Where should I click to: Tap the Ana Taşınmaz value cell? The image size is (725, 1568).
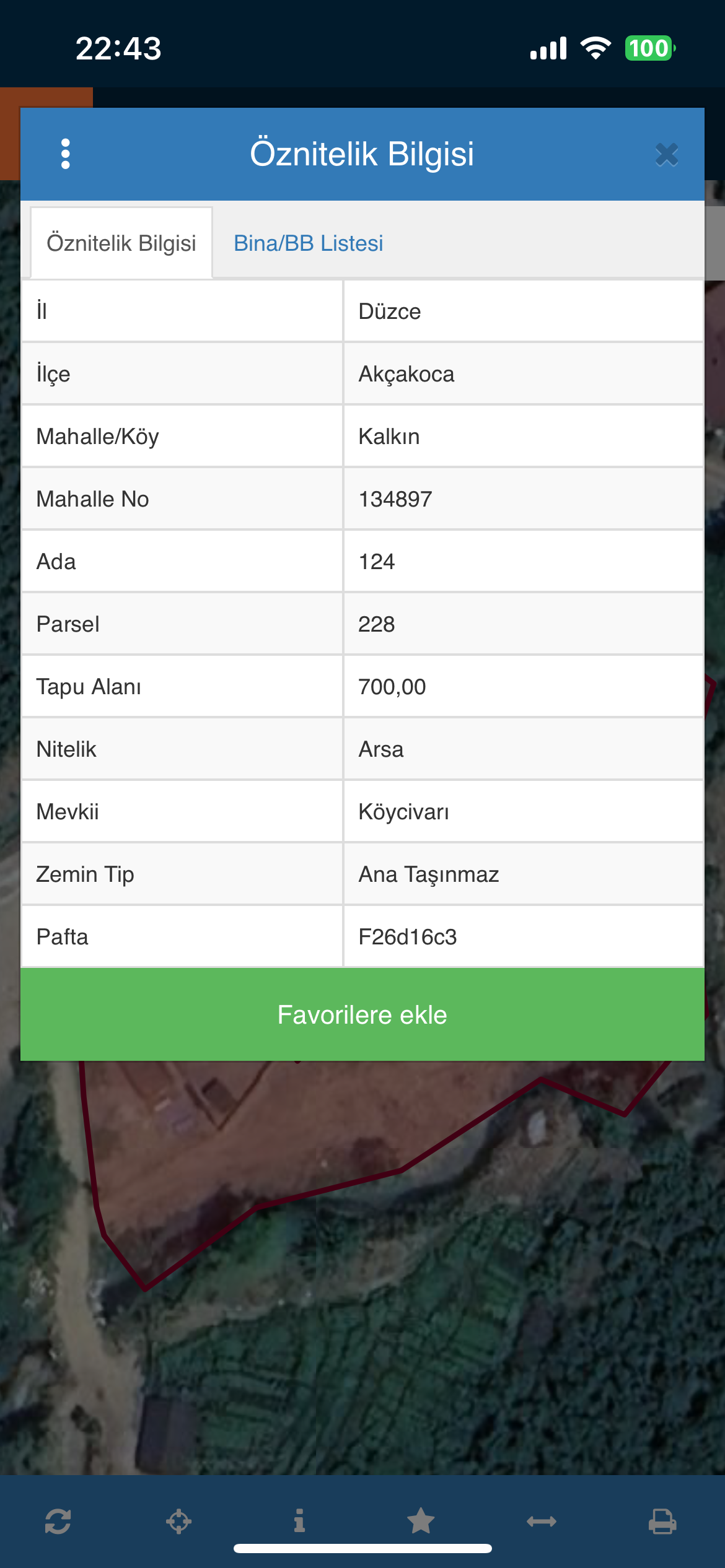pos(523,874)
